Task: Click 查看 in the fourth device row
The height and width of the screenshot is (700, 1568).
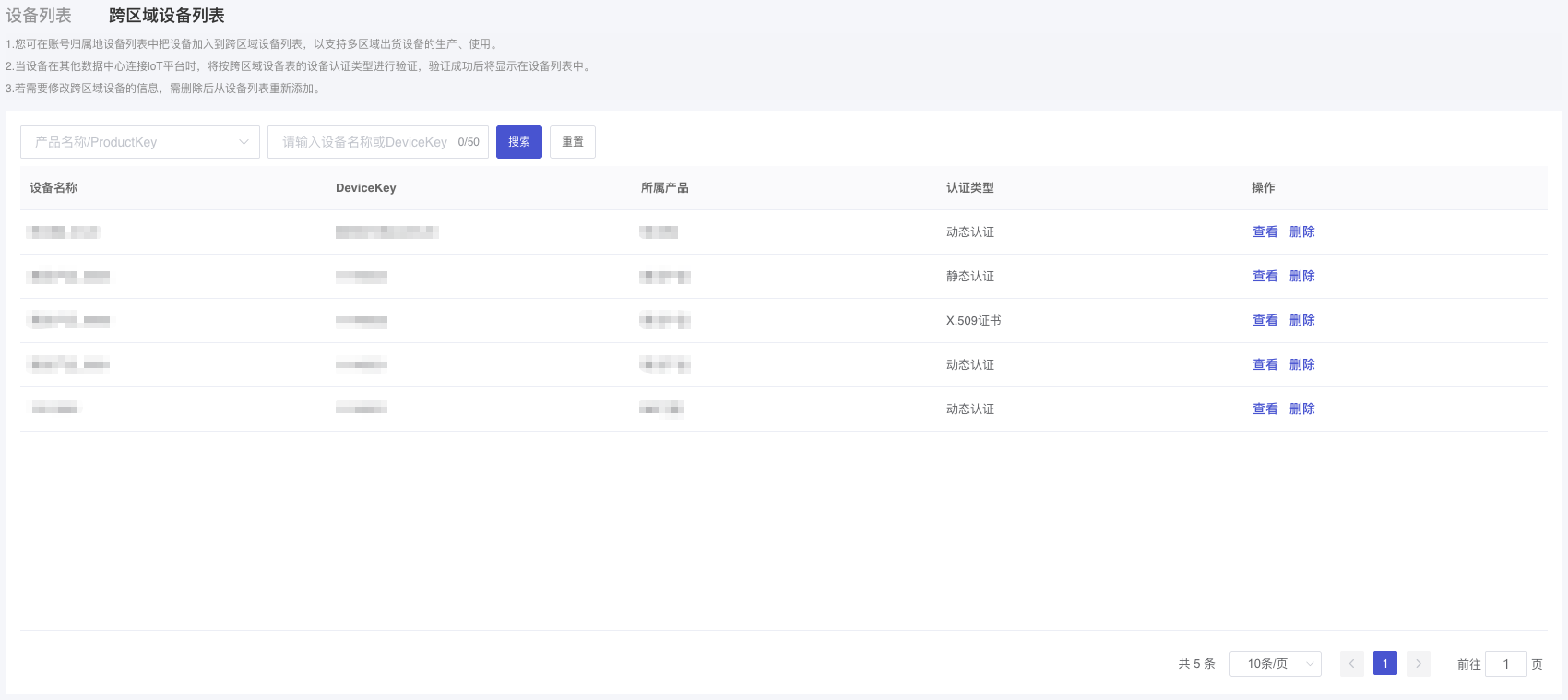Action: point(1265,365)
